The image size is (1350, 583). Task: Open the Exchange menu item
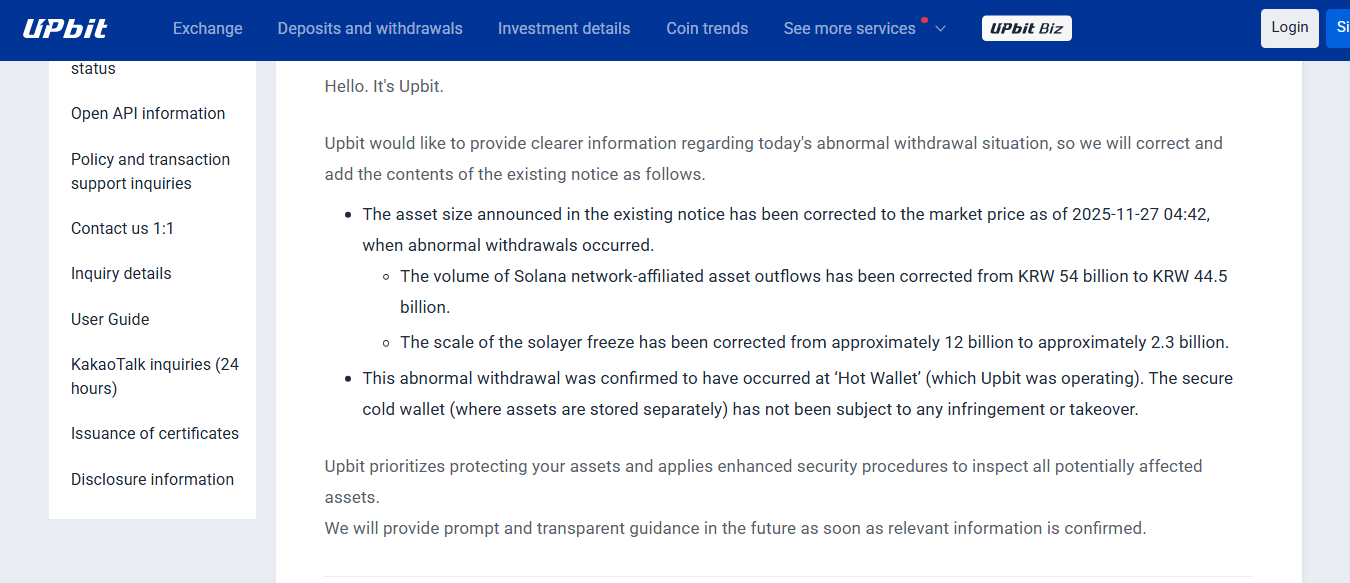(207, 28)
